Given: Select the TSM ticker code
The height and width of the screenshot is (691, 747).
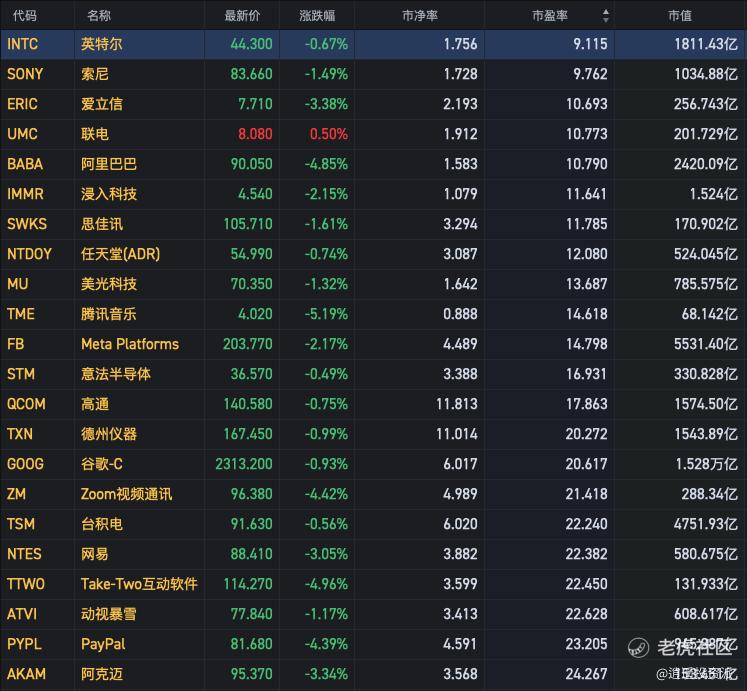Looking at the screenshot, I should (20, 525).
